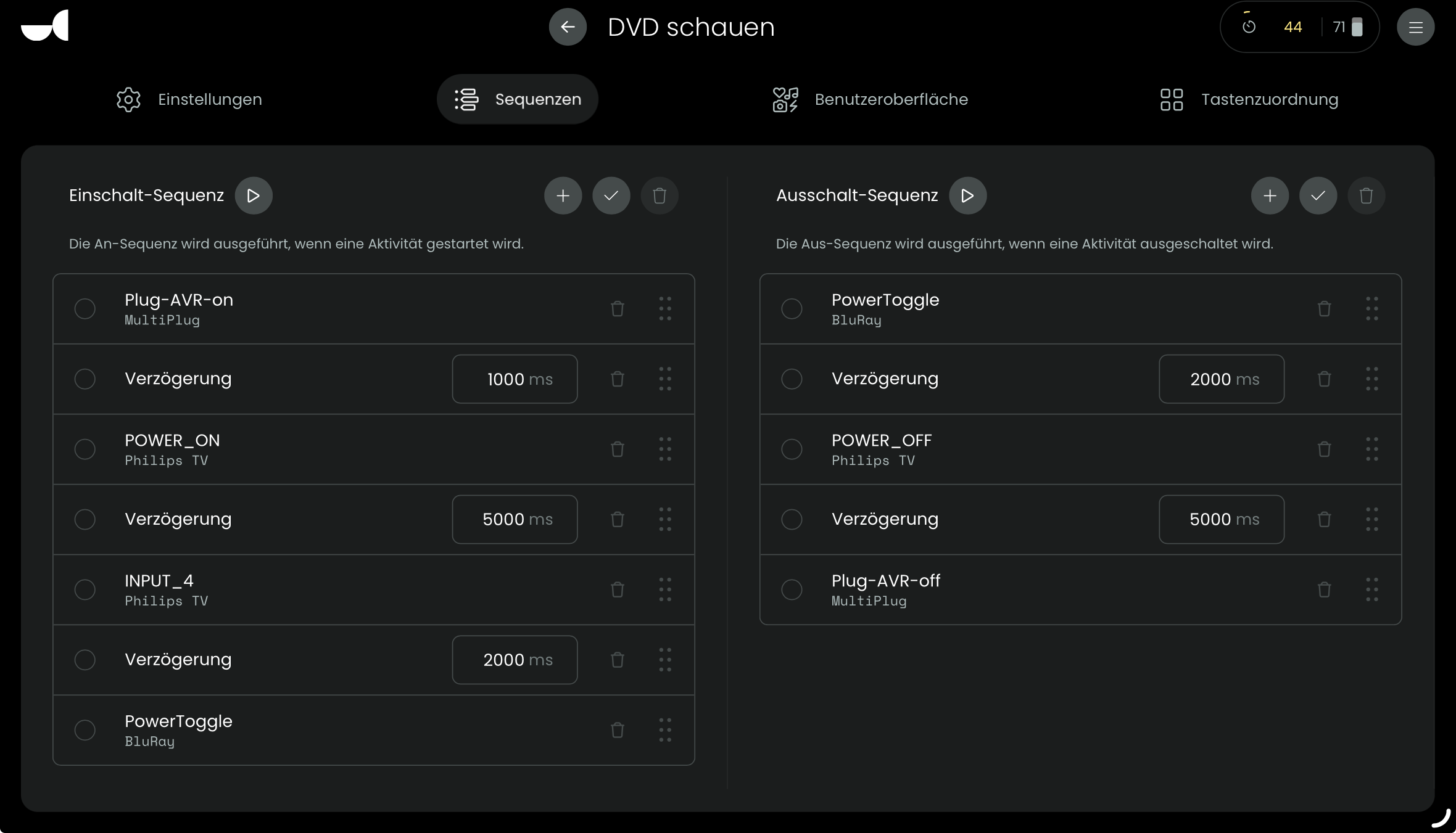This screenshot has width=1456, height=833.
Task: Click drag handle of Plug-AVR-off step
Action: pos(1371,589)
